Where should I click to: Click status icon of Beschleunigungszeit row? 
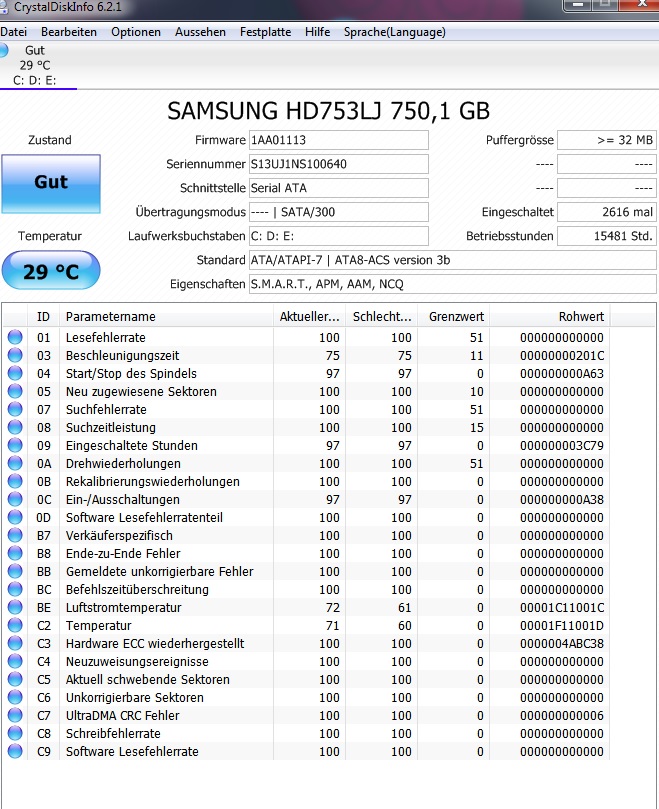15,355
